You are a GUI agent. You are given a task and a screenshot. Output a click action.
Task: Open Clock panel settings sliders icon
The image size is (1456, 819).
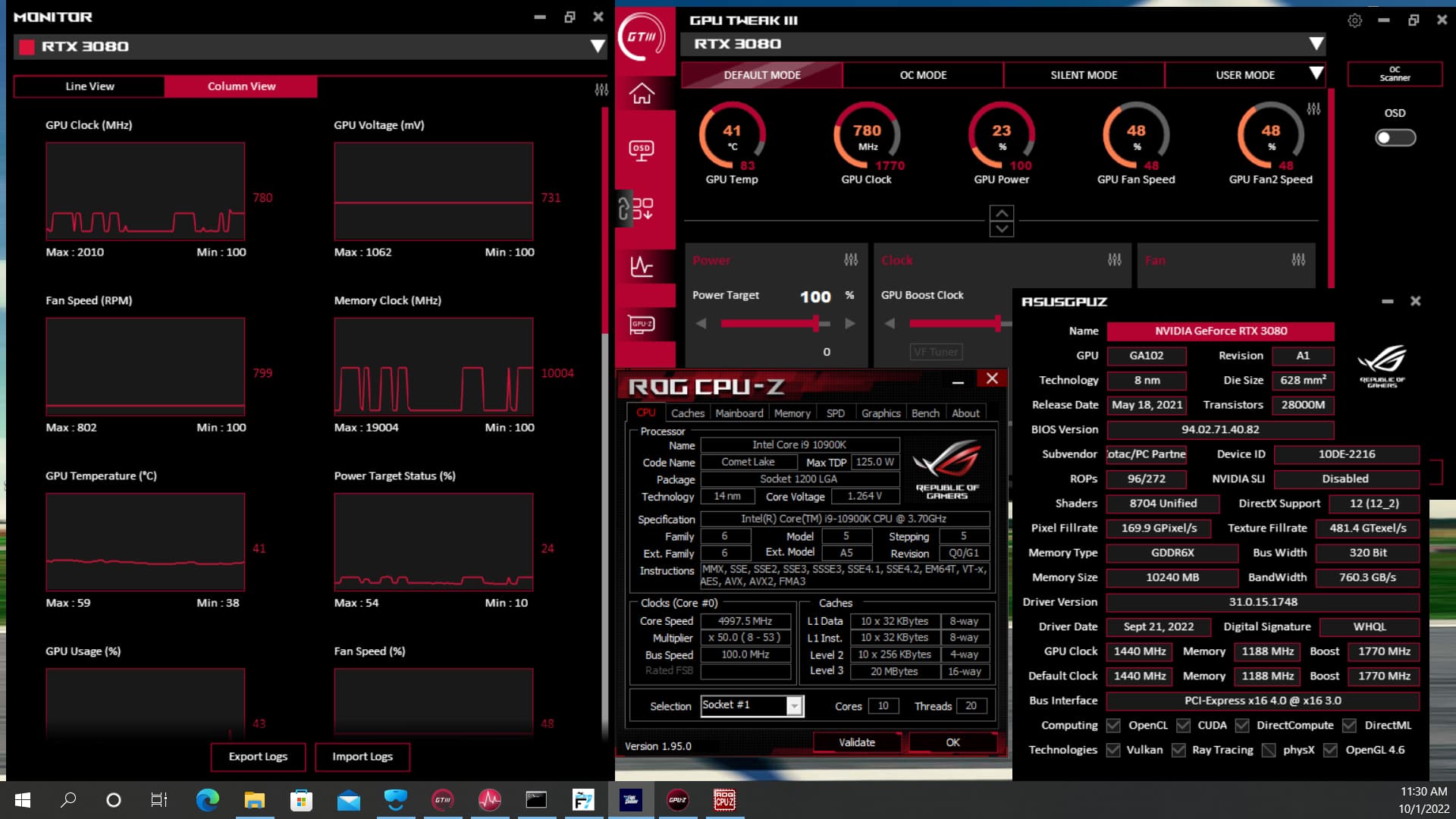(1114, 260)
